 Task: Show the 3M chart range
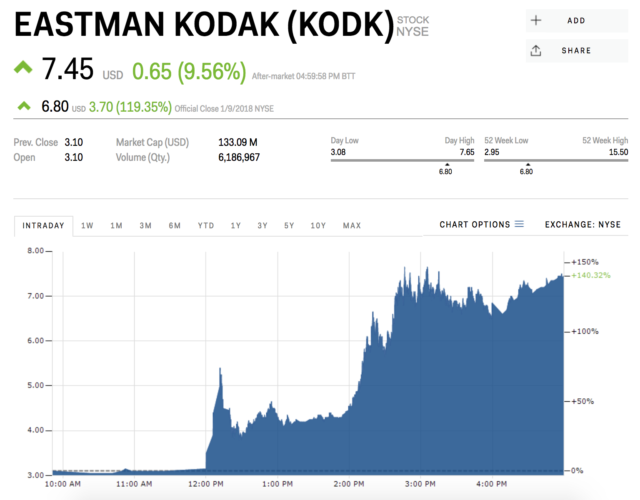tap(146, 226)
